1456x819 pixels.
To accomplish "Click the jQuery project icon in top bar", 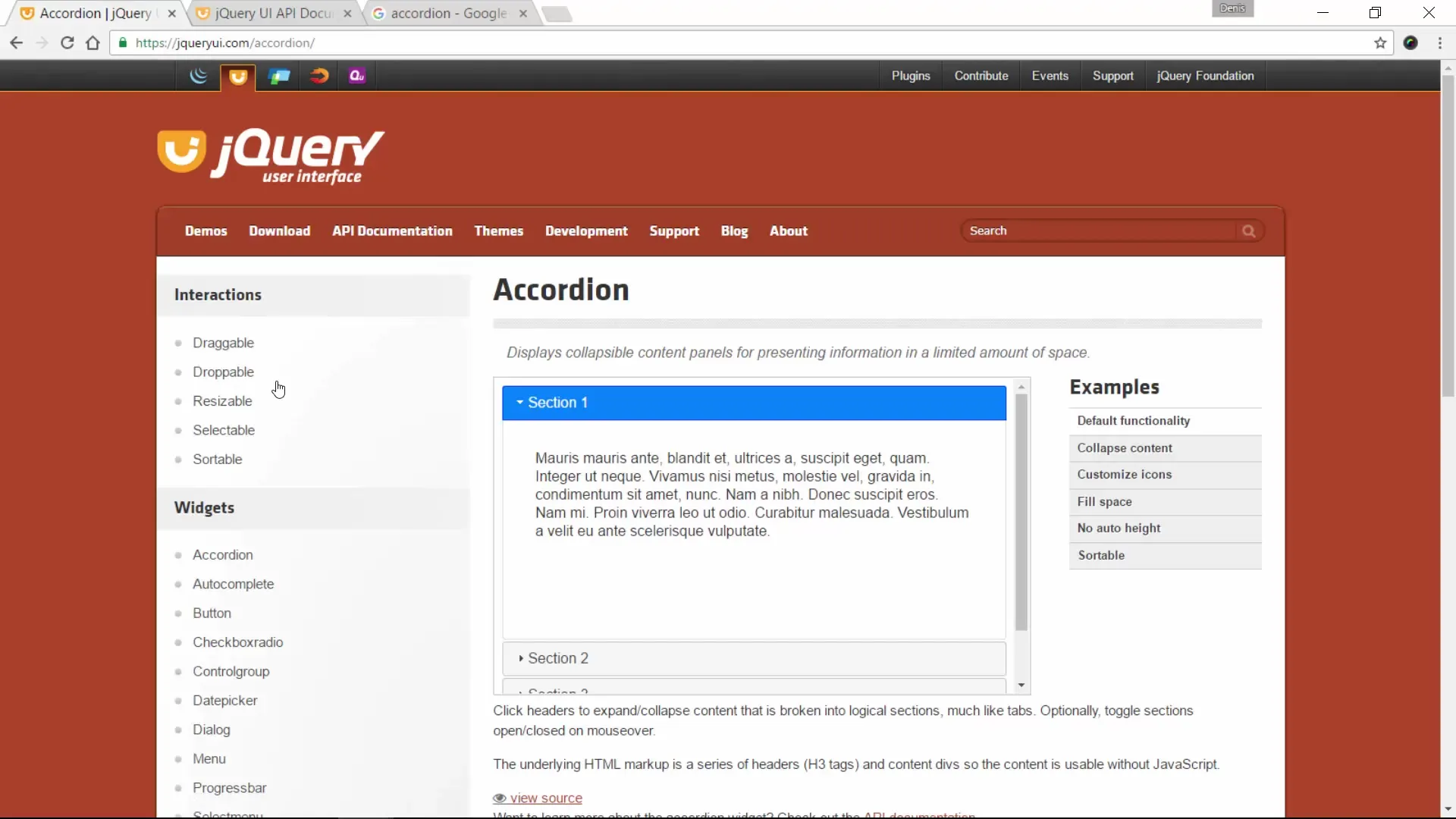I will pyautogui.click(x=198, y=76).
